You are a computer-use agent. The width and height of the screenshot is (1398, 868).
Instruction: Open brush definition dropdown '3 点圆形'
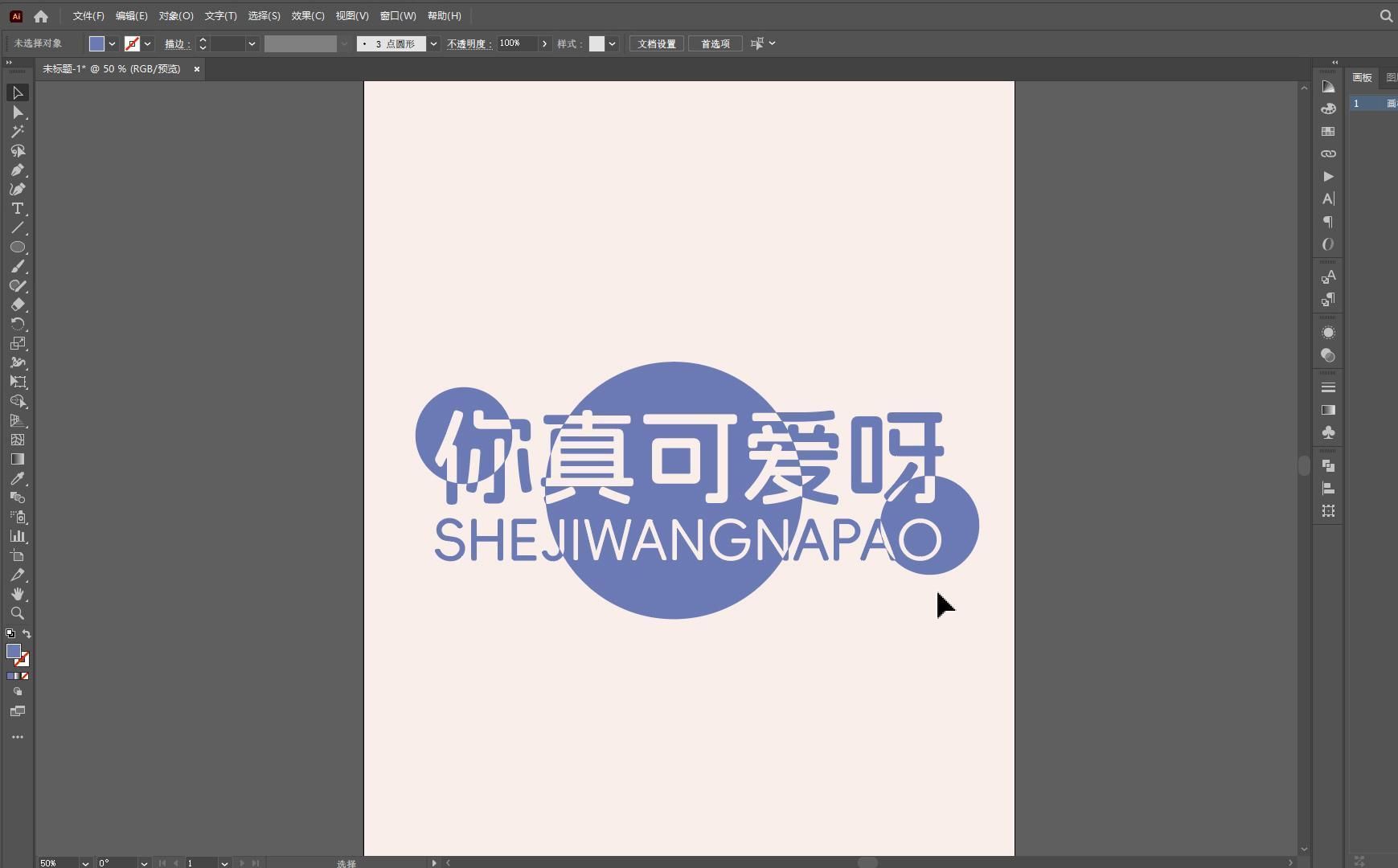(x=433, y=44)
